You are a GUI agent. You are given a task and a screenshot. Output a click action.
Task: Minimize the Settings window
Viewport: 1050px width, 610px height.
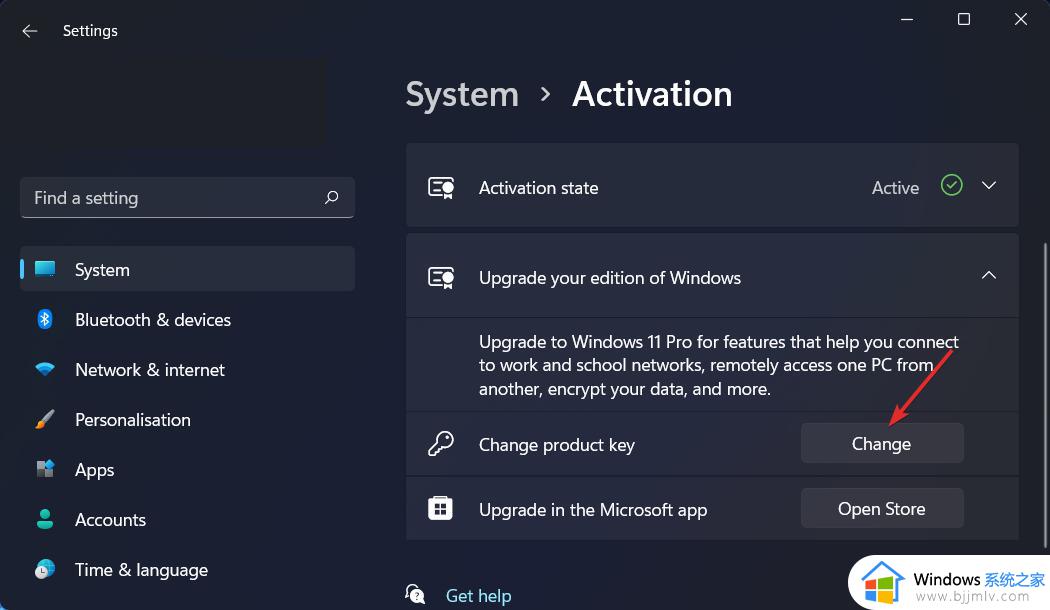pyautogui.click(x=907, y=19)
